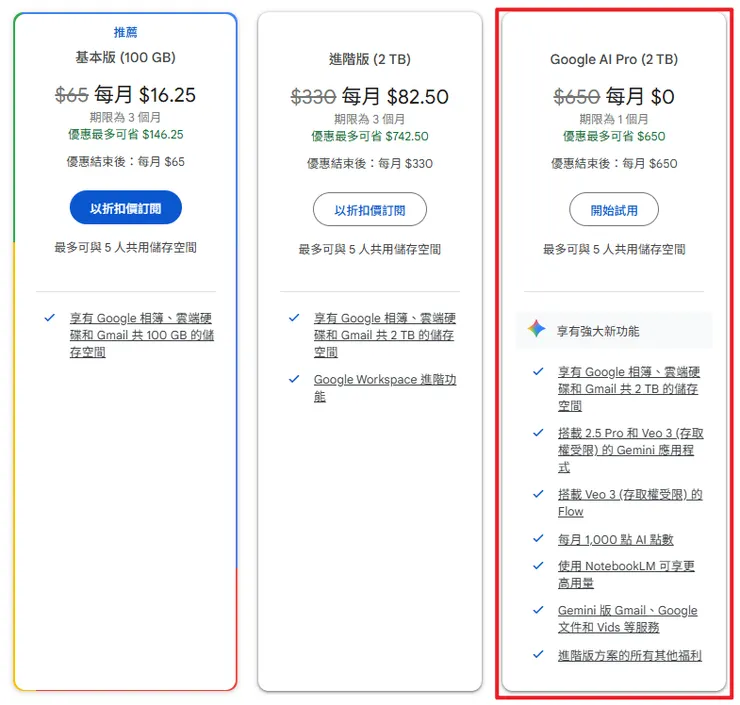
Task: Click the 基本版 (100 GB) plan title
Action: [126, 58]
